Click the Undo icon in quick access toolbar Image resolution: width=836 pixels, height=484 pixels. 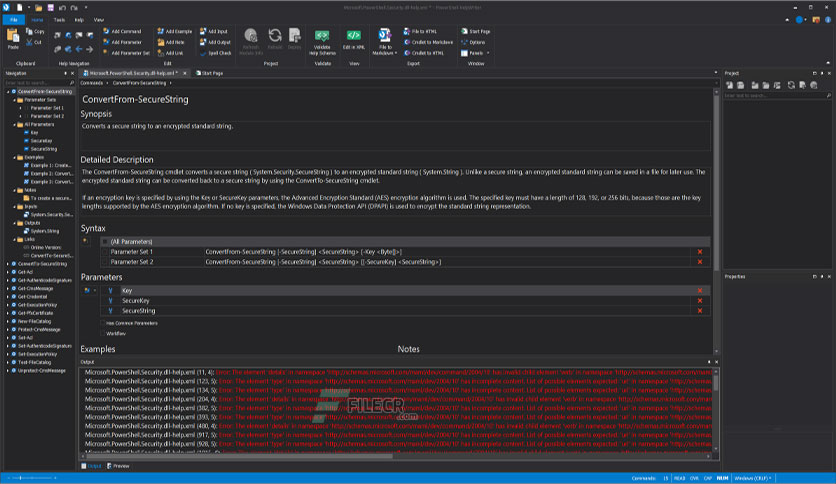[62, 7]
